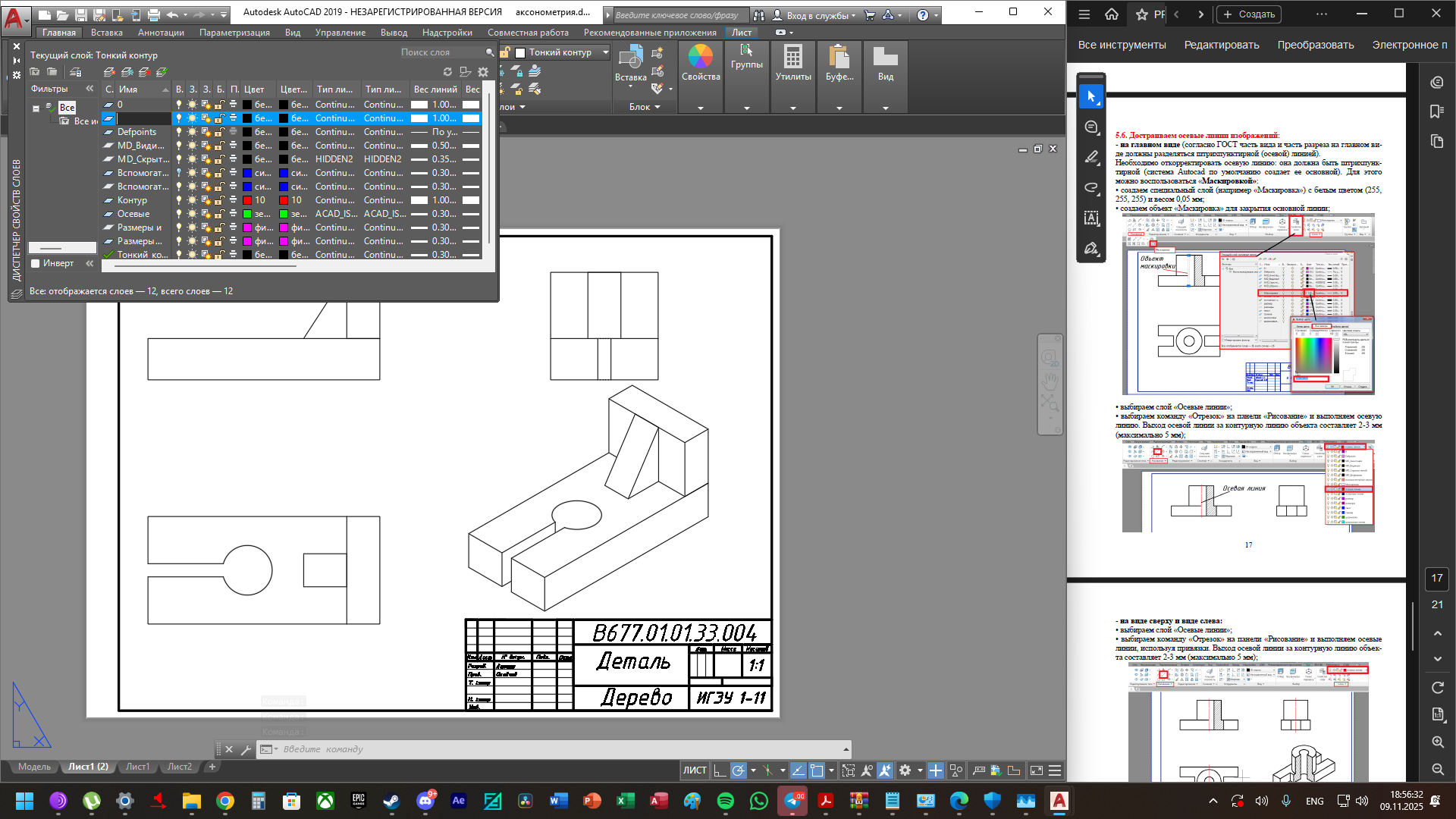Toggle lock icon for Осевые layer
This screenshot has height=819, width=1456.
pyautogui.click(x=219, y=214)
